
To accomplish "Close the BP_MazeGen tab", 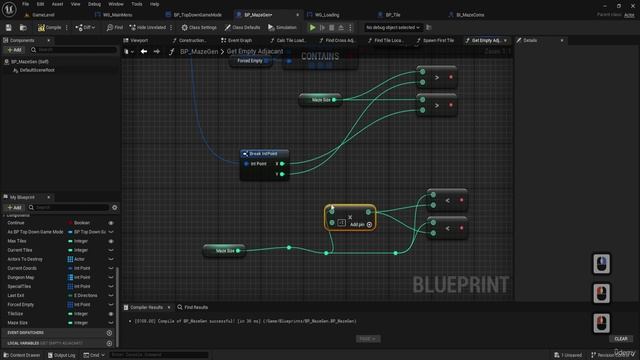I will pyautogui.click(x=297, y=15).
